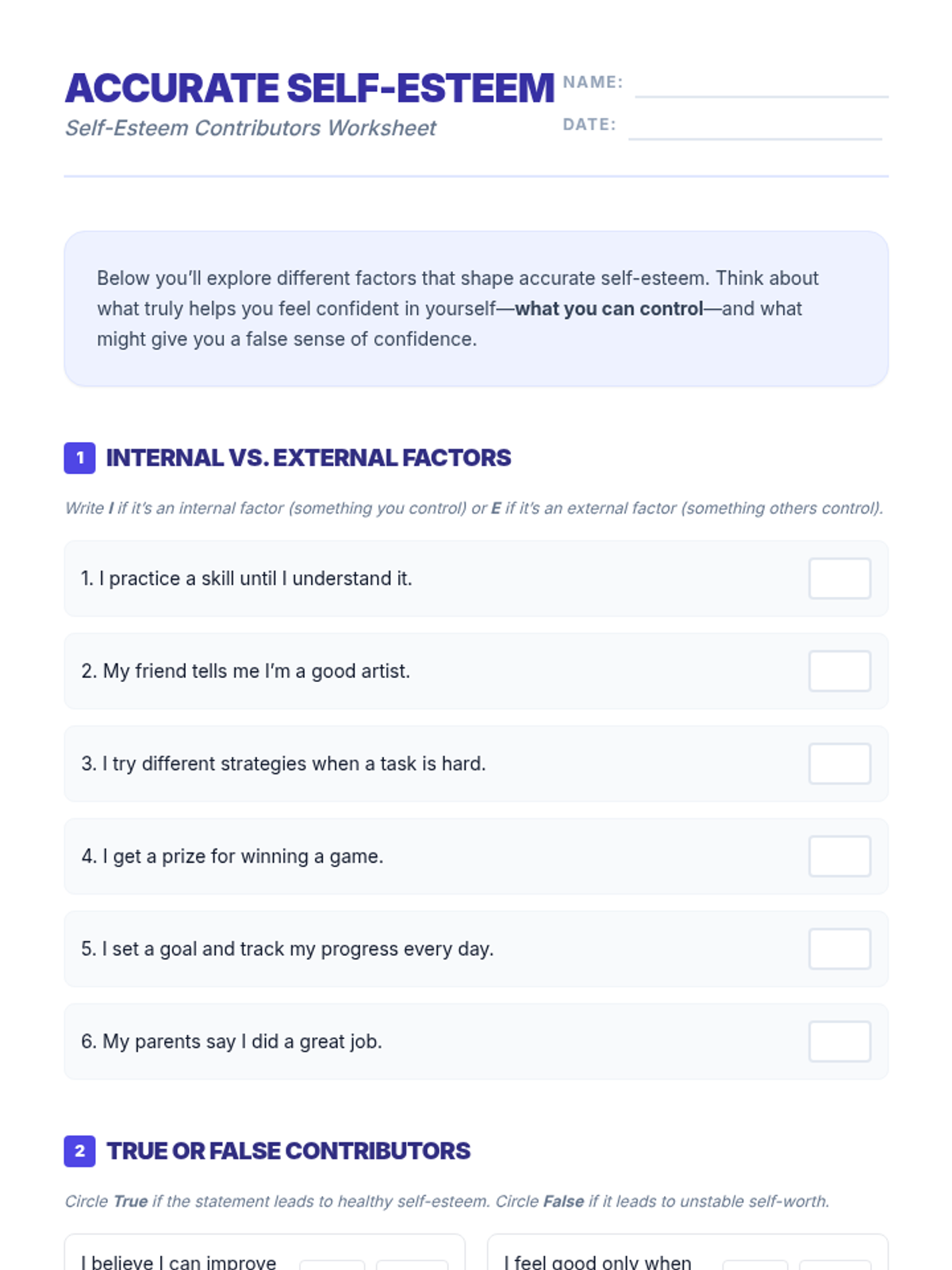This screenshot has width=952, height=1270.
Task: Select answer box for practicing a skill
Action: tap(839, 579)
